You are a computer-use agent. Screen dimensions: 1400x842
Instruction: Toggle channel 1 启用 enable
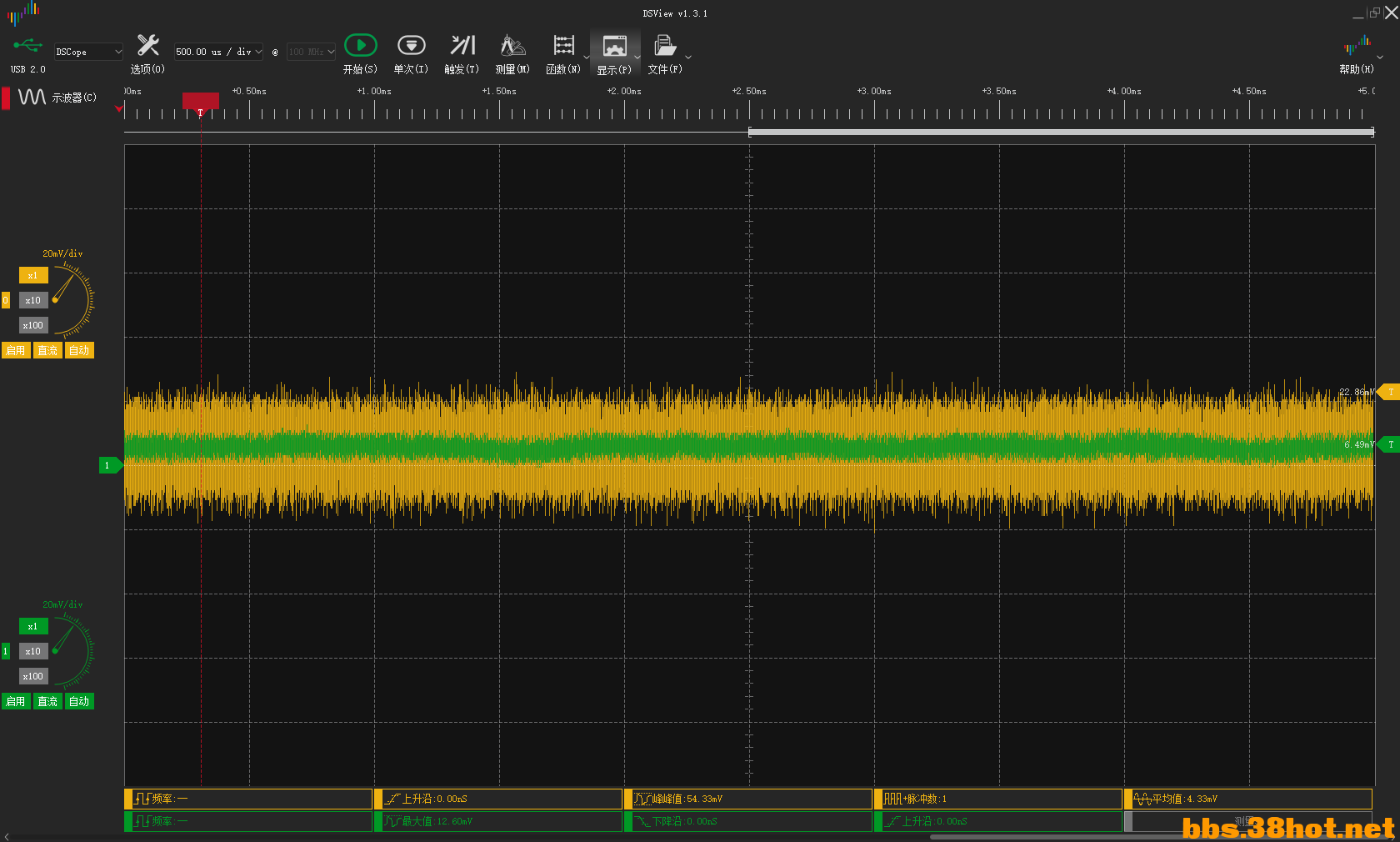click(x=16, y=701)
